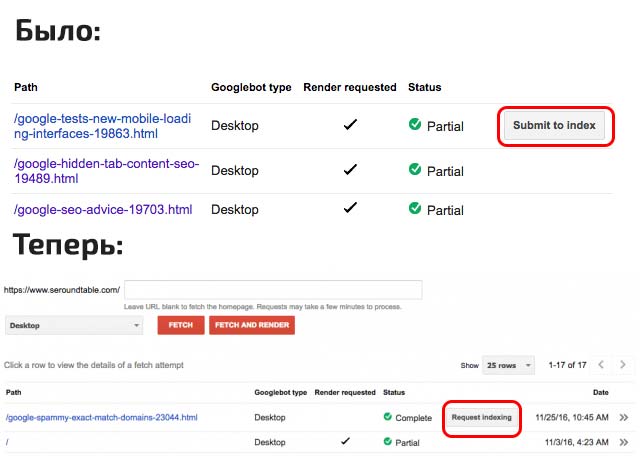The height and width of the screenshot is (462, 640).
Task: Go to previous page of results arrow
Action: (601, 365)
